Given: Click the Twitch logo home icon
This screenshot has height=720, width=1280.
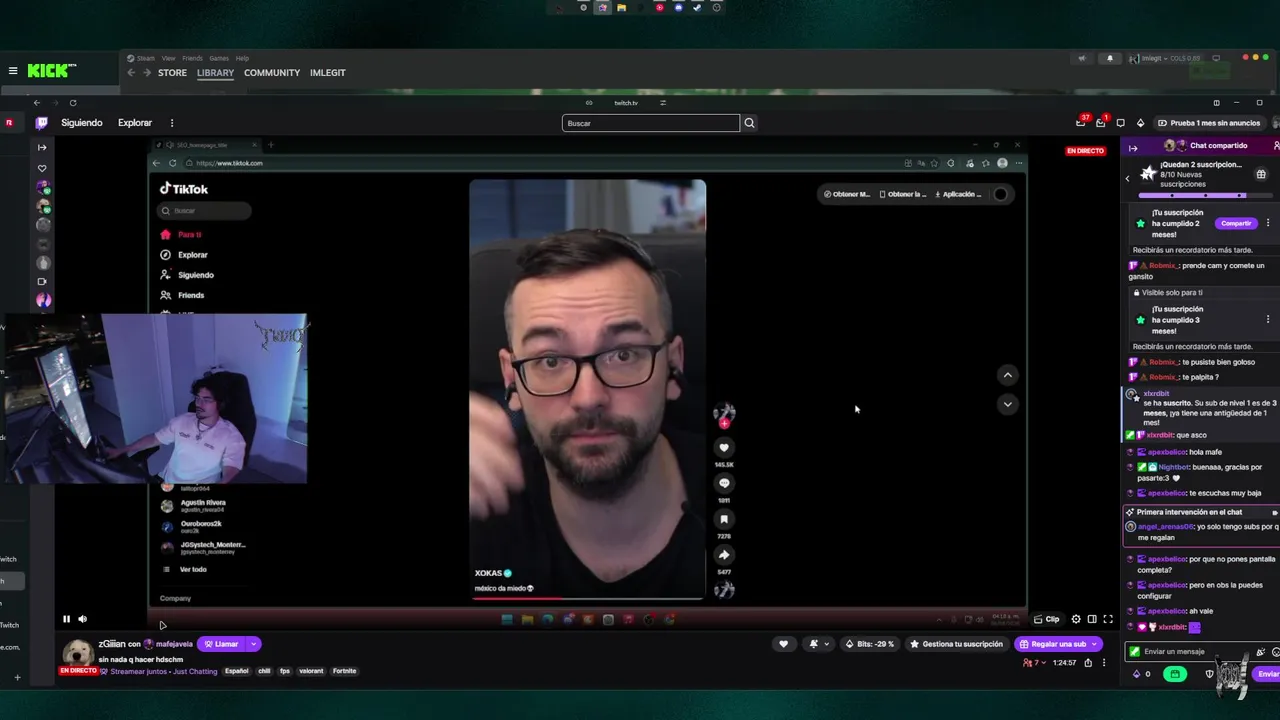Looking at the screenshot, I should coord(41,123).
